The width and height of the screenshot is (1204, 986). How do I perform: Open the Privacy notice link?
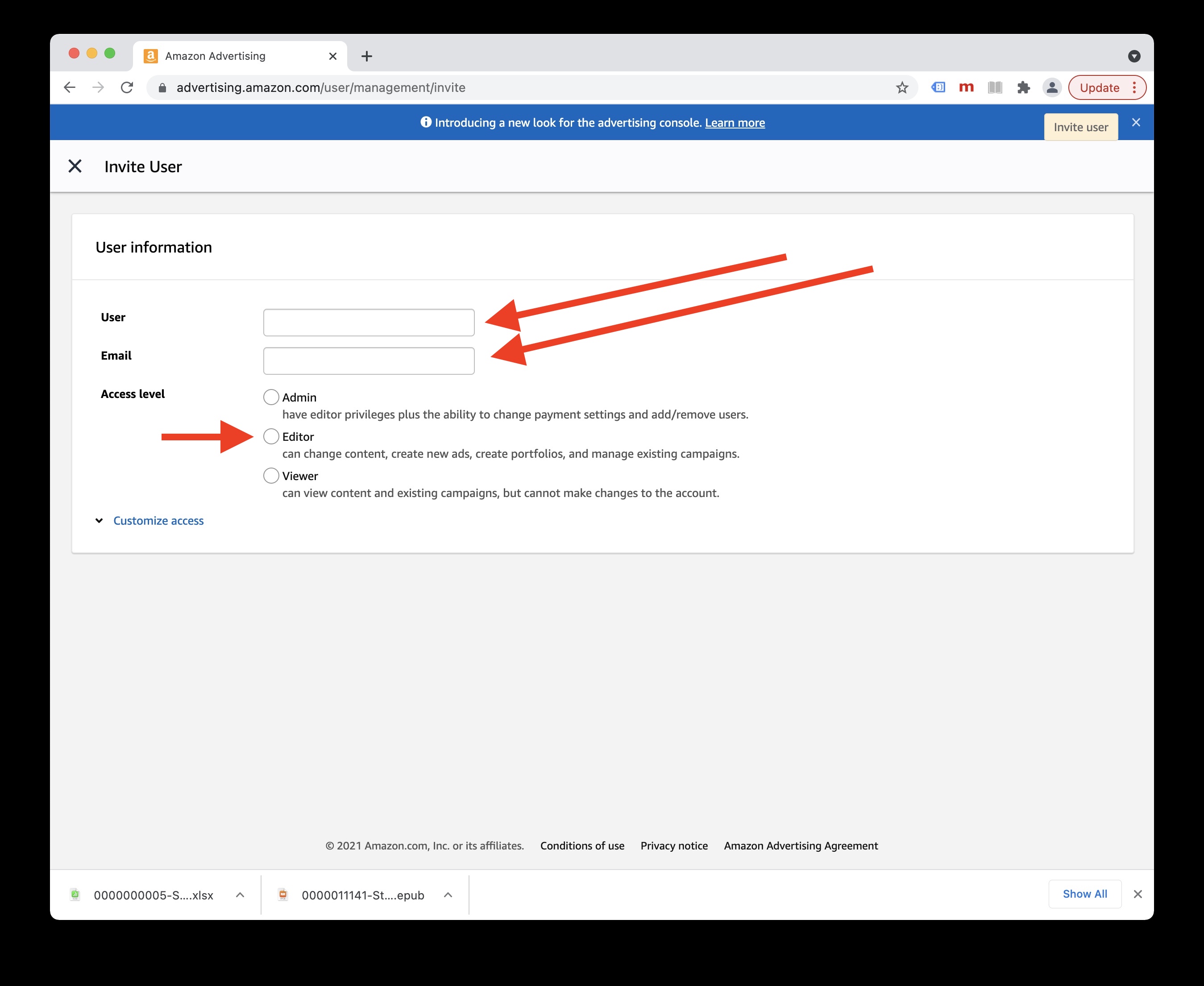click(x=674, y=846)
